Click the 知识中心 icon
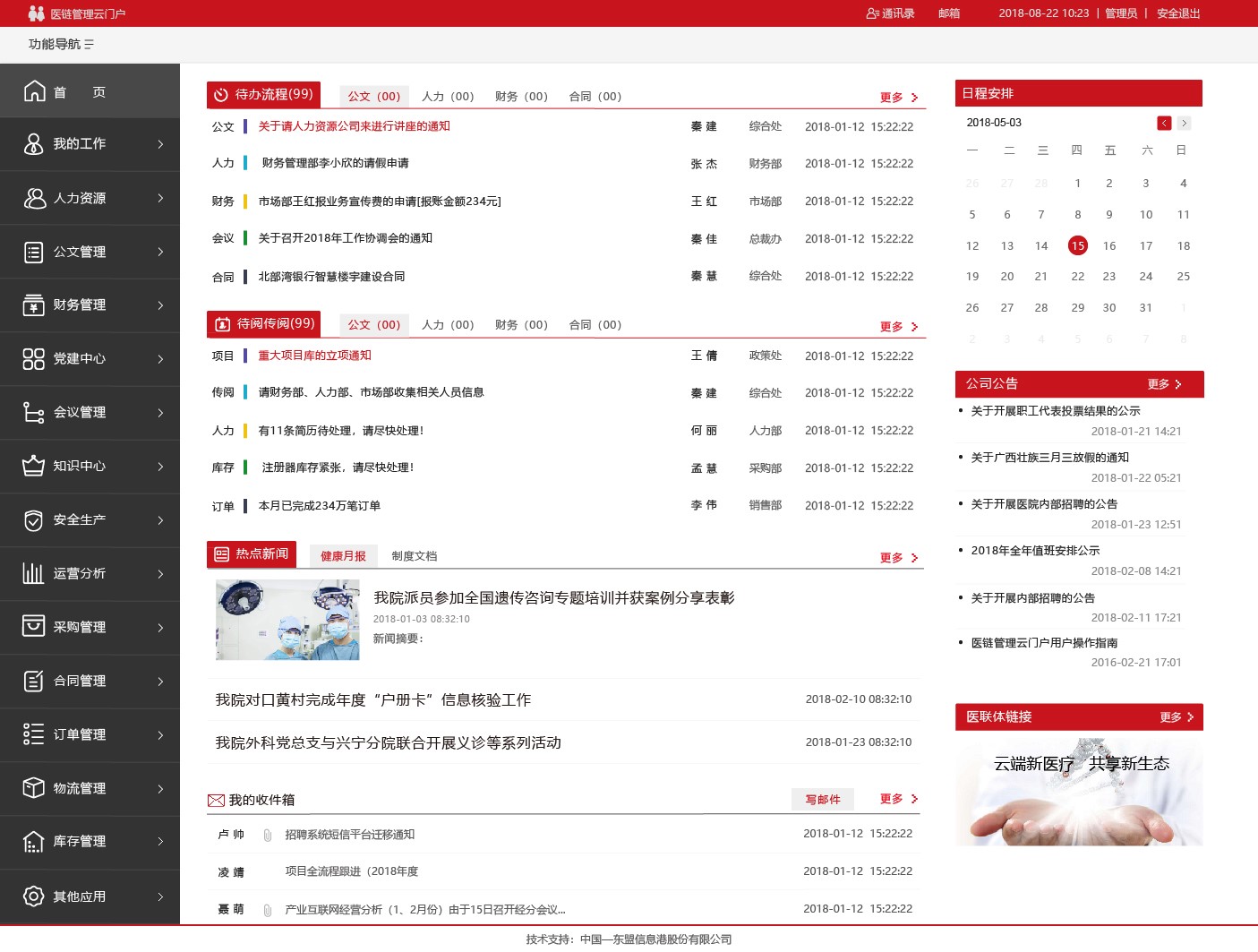The image size is (1258, 952). click(x=34, y=466)
